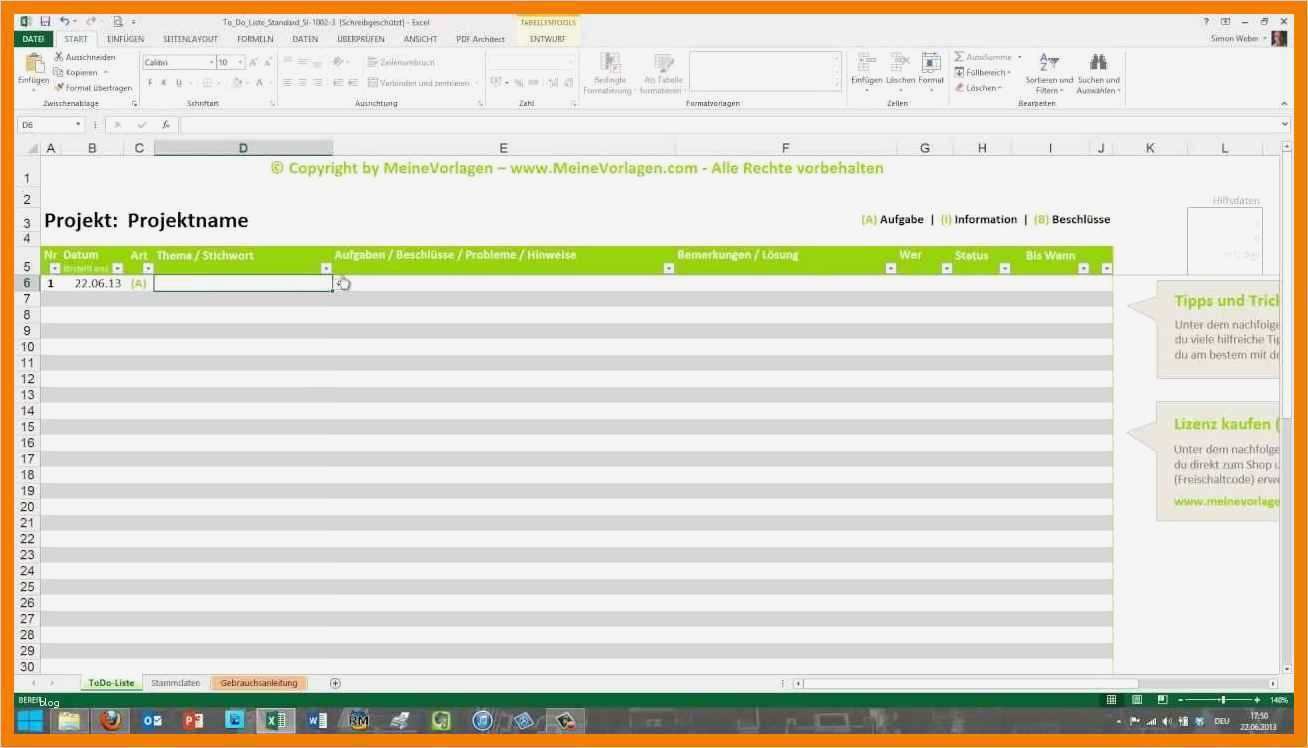Click the Sortieren und Filtern icon
1308x748 pixels.
[x=1048, y=62]
